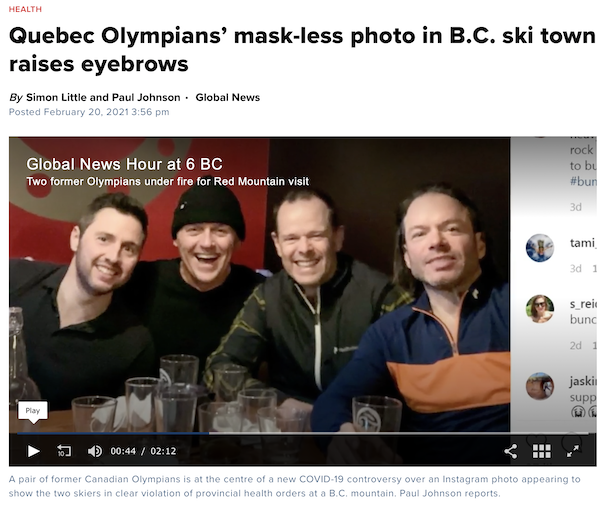The width and height of the screenshot is (600, 507).
Task: Open the video grid playlist icon
Action: tap(541, 452)
